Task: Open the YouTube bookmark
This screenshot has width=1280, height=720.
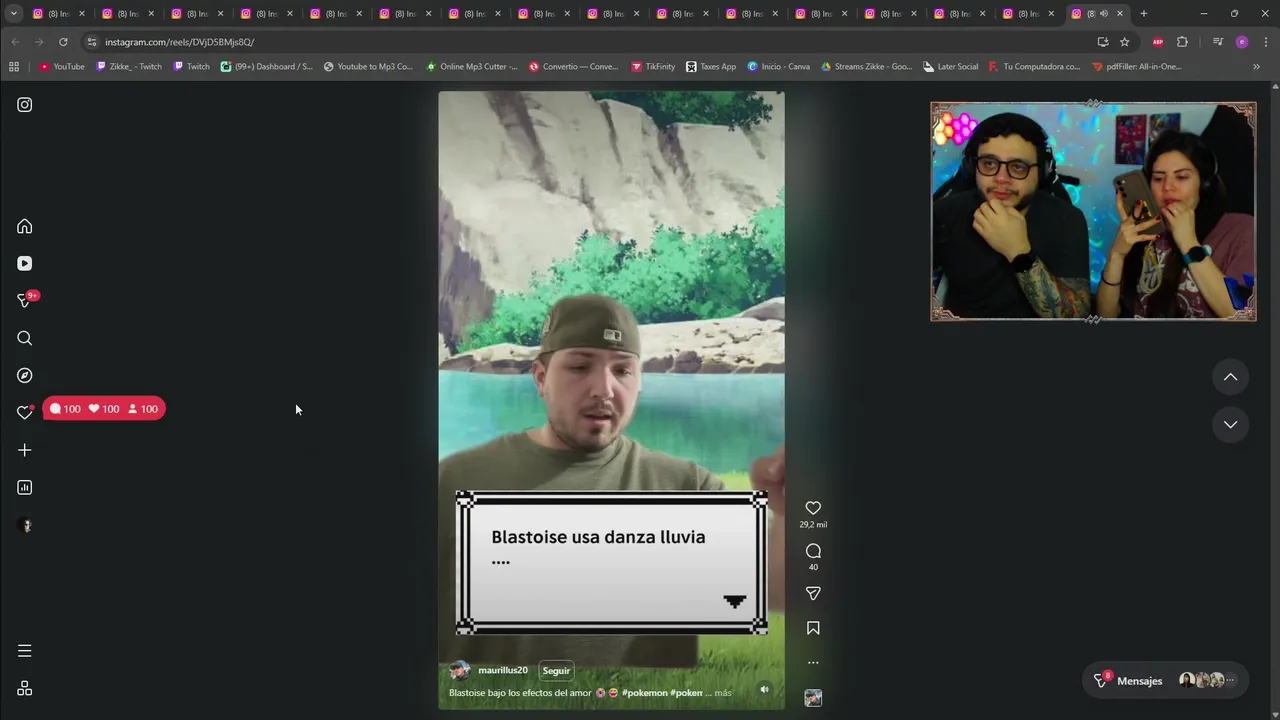Action: pyautogui.click(x=62, y=67)
